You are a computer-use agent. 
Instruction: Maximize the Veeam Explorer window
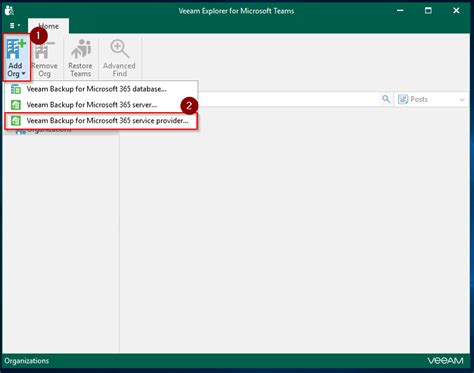pyautogui.click(x=428, y=11)
